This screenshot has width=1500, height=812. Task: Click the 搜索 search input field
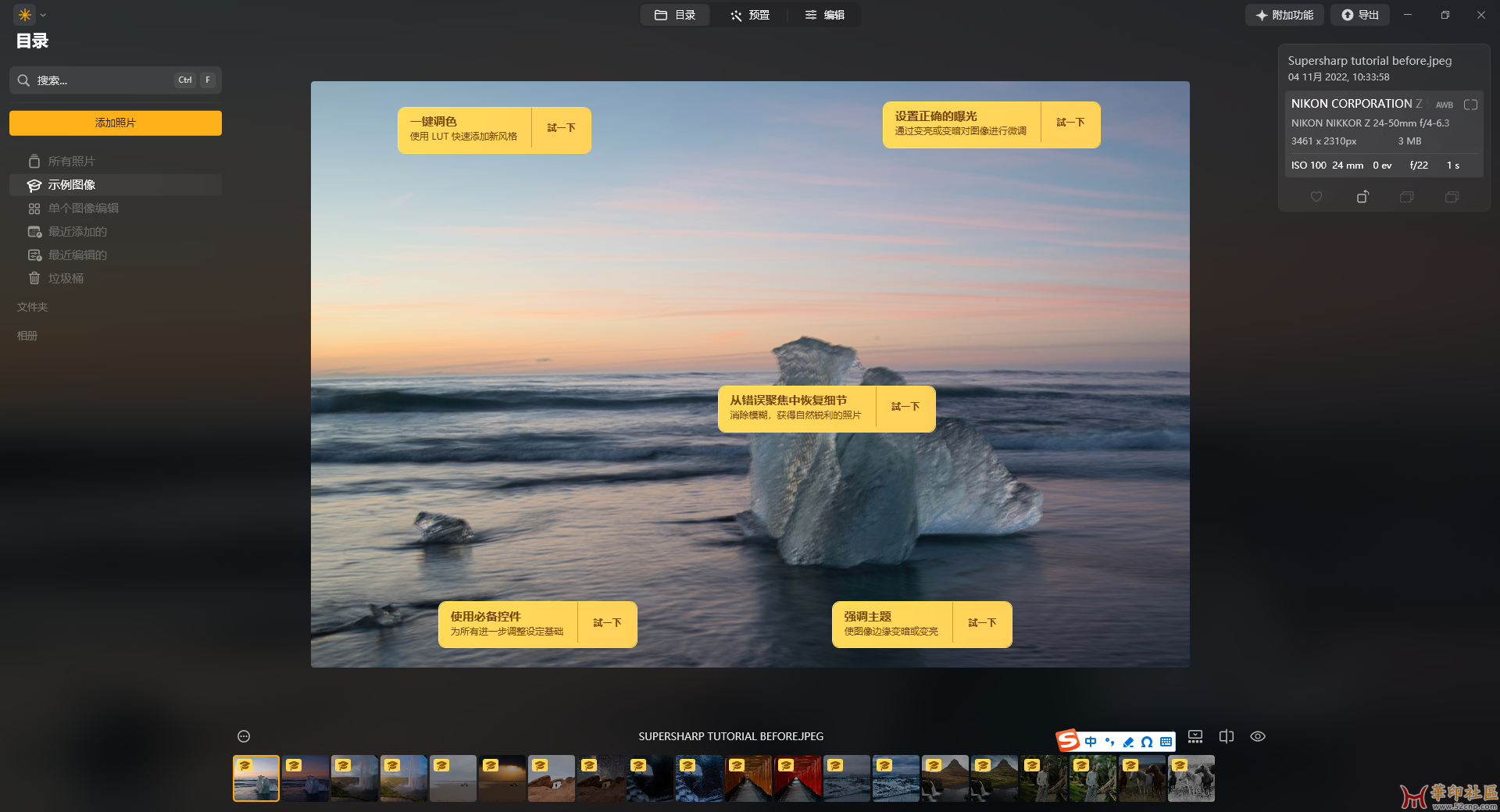coord(102,80)
